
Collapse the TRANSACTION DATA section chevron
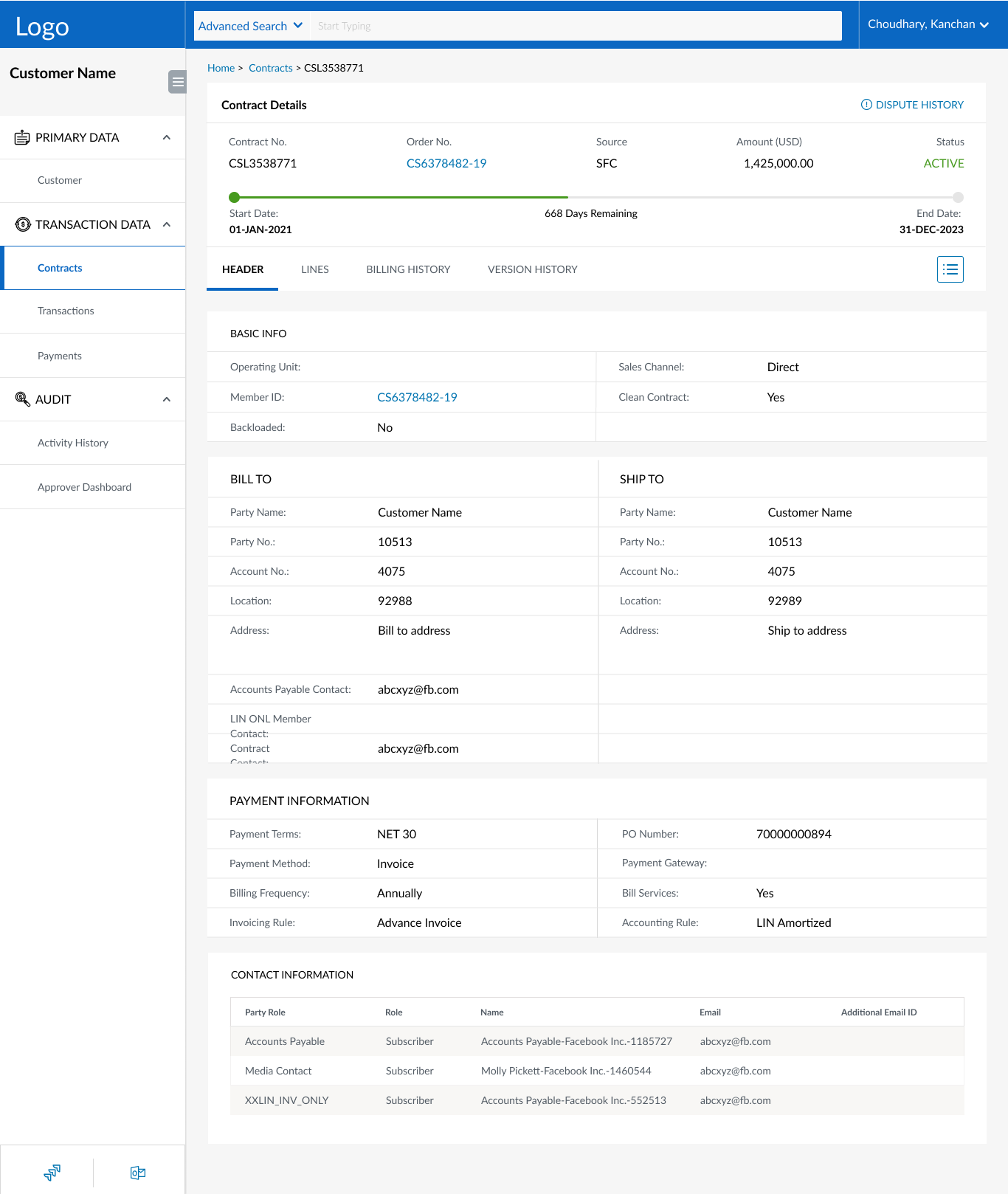(167, 224)
